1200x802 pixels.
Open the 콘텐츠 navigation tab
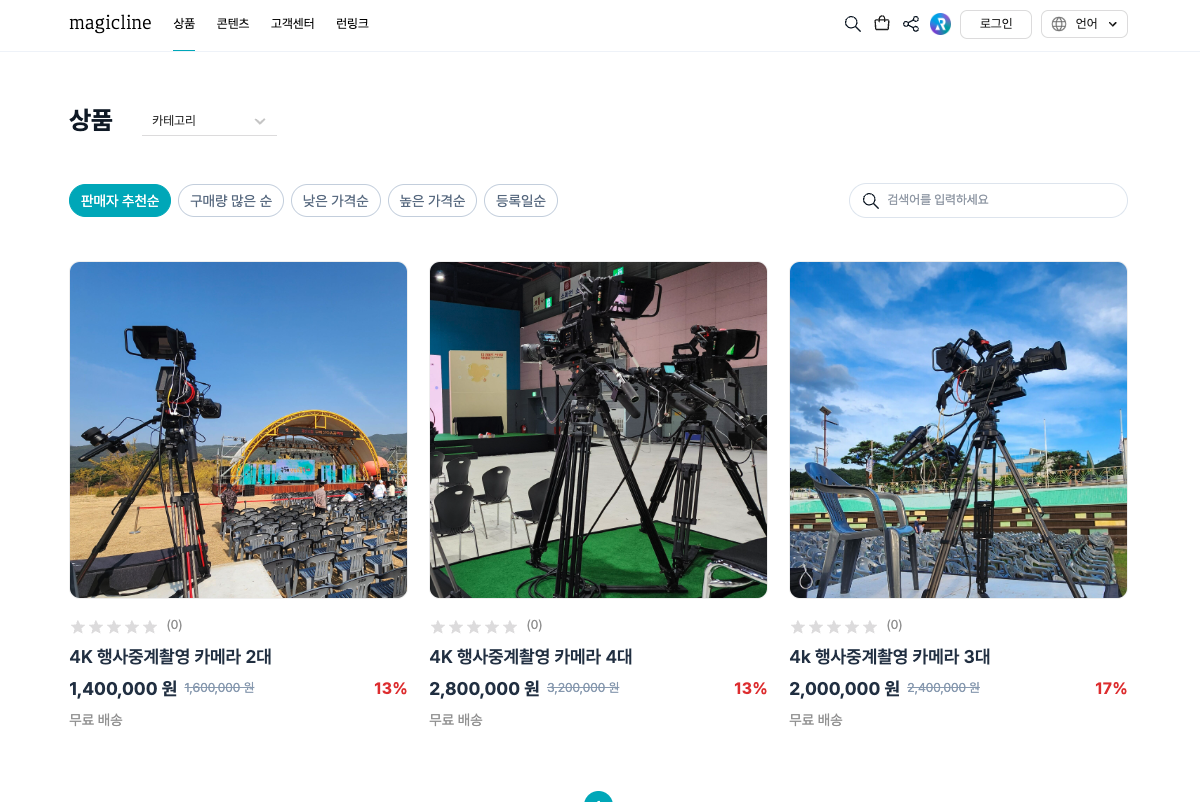[233, 24]
